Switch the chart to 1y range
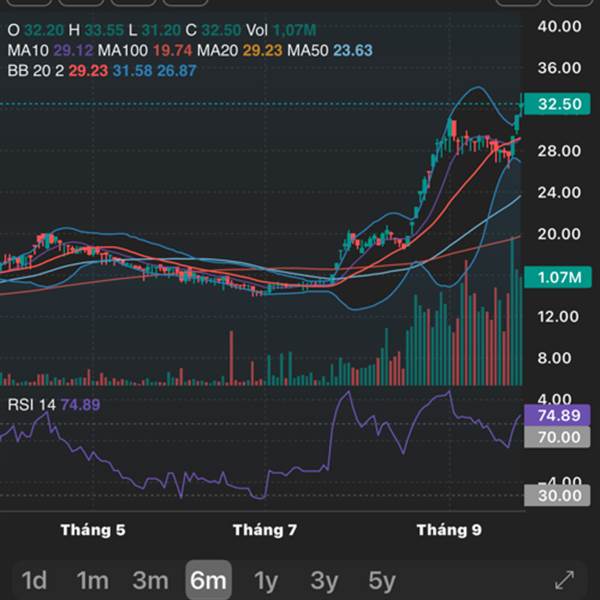 pyautogui.click(x=265, y=580)
